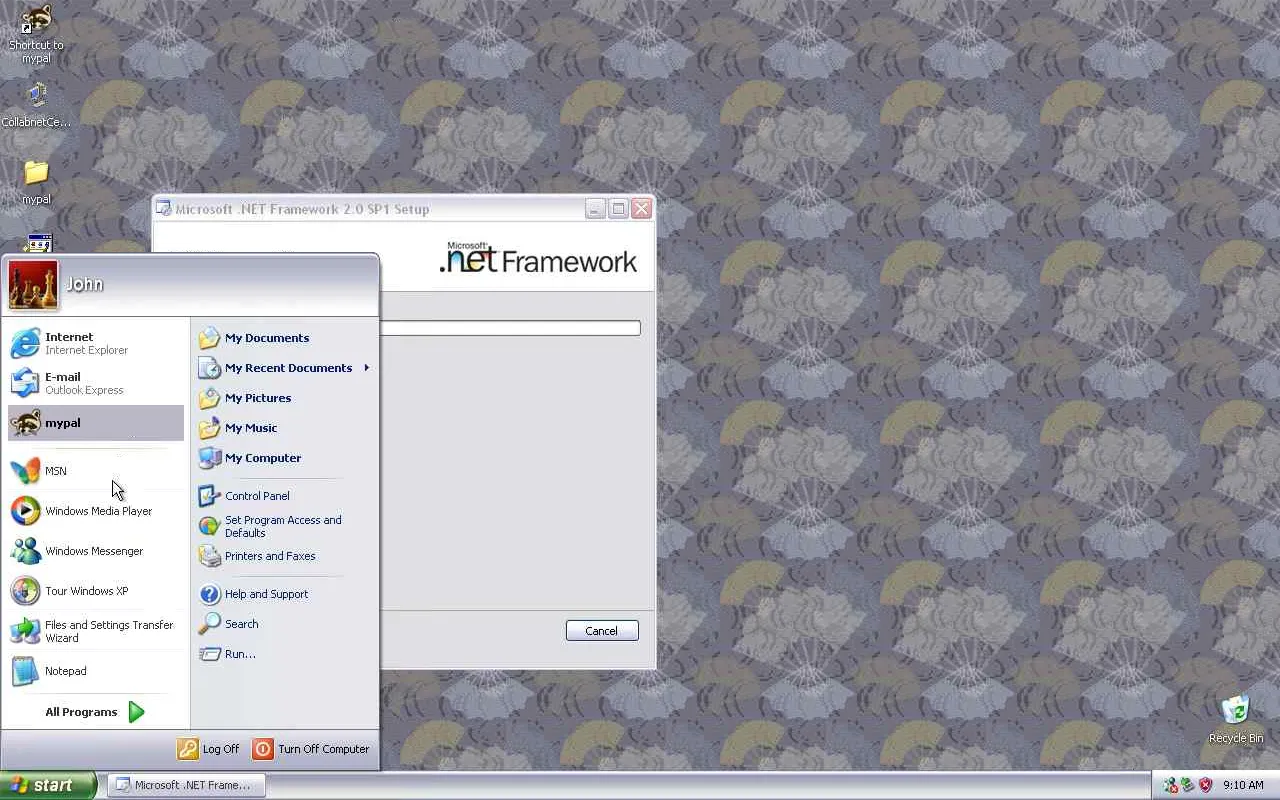
Task: Click the 9:10 AM taskbar clock
Action: tap(1243, 785)
